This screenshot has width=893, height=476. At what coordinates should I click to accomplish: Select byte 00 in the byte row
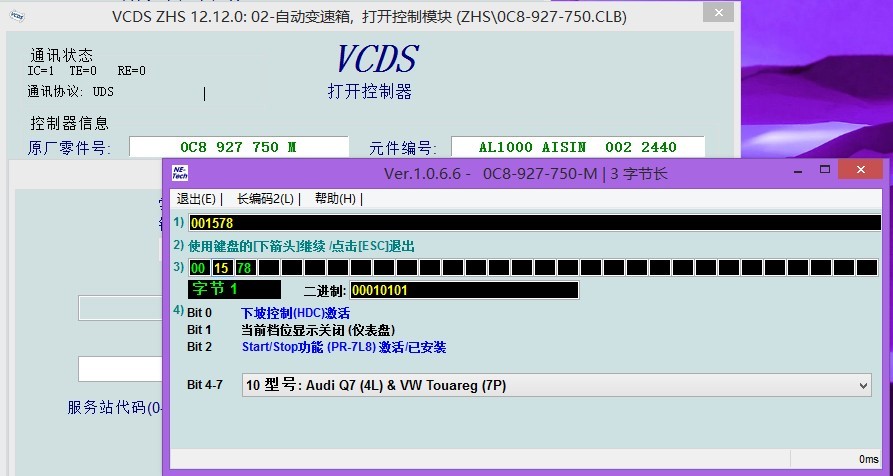pyautogui.click(x=199, y=268)
